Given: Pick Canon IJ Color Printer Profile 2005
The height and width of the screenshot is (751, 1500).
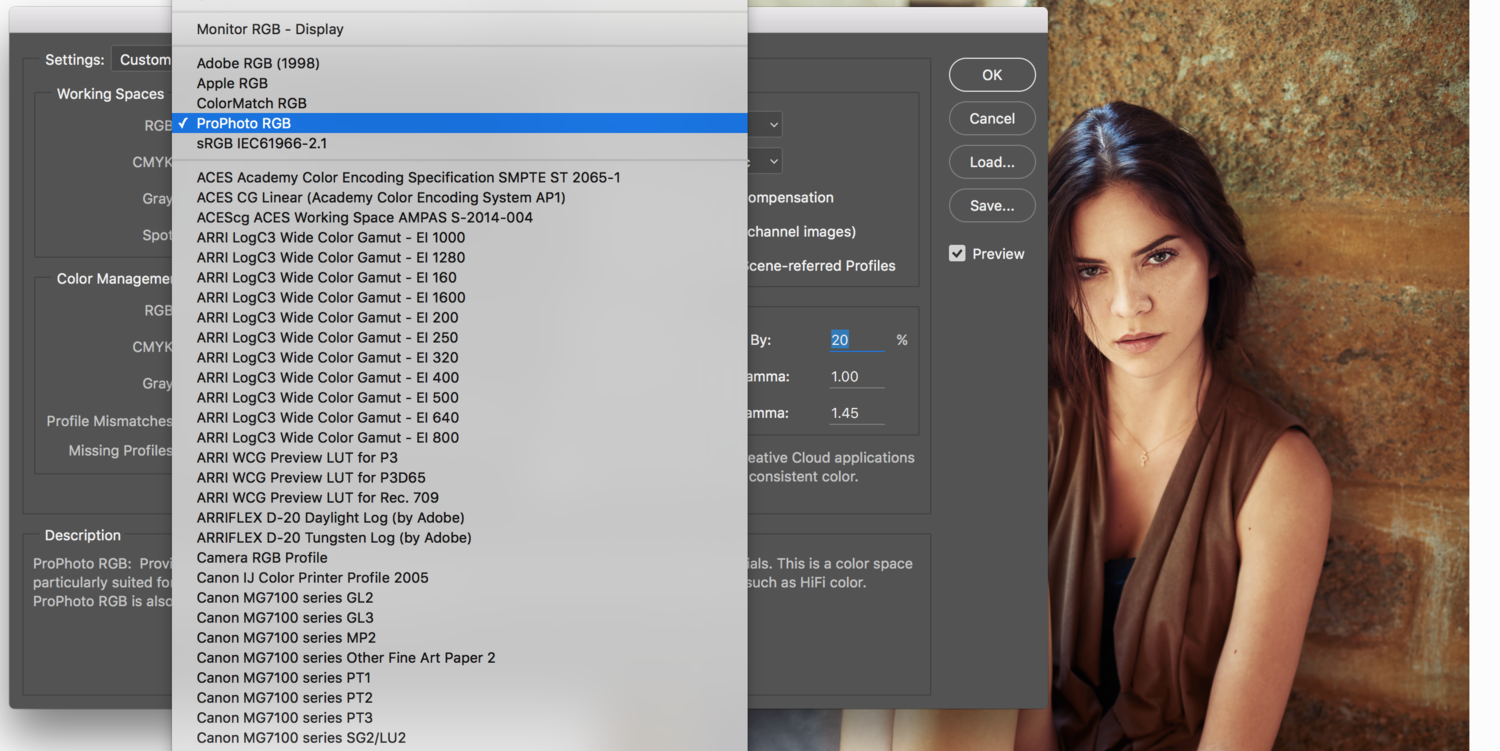Looking at the screenshot, I should pos(313,577).
